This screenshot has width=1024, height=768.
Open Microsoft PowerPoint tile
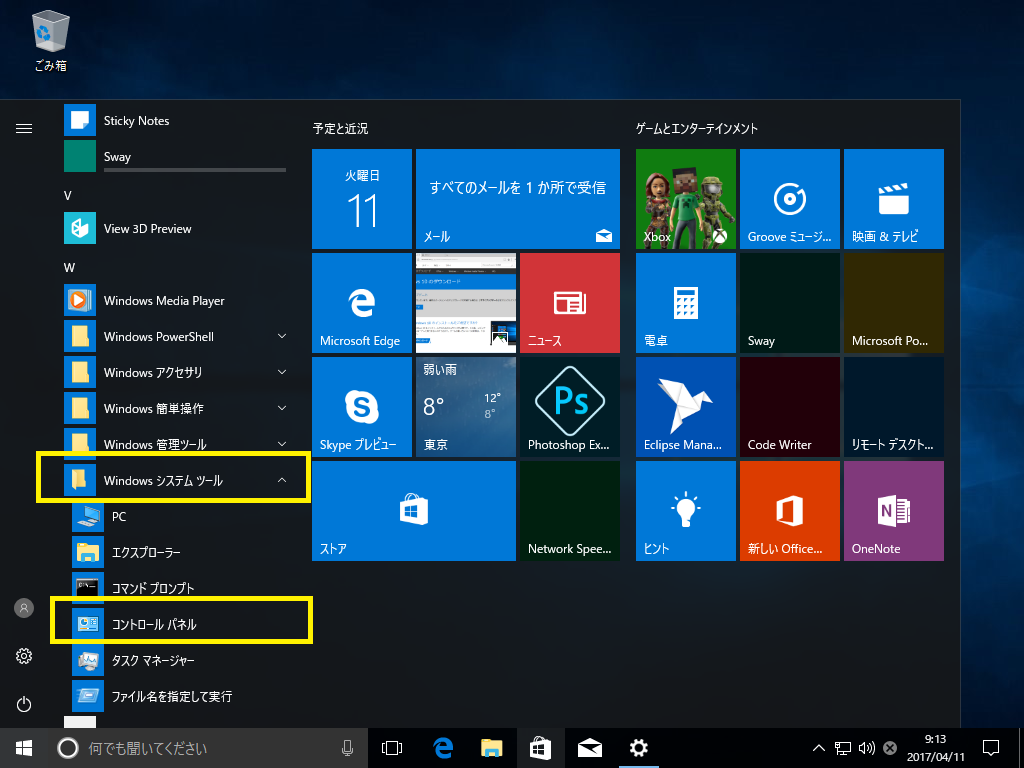(894, 303)
